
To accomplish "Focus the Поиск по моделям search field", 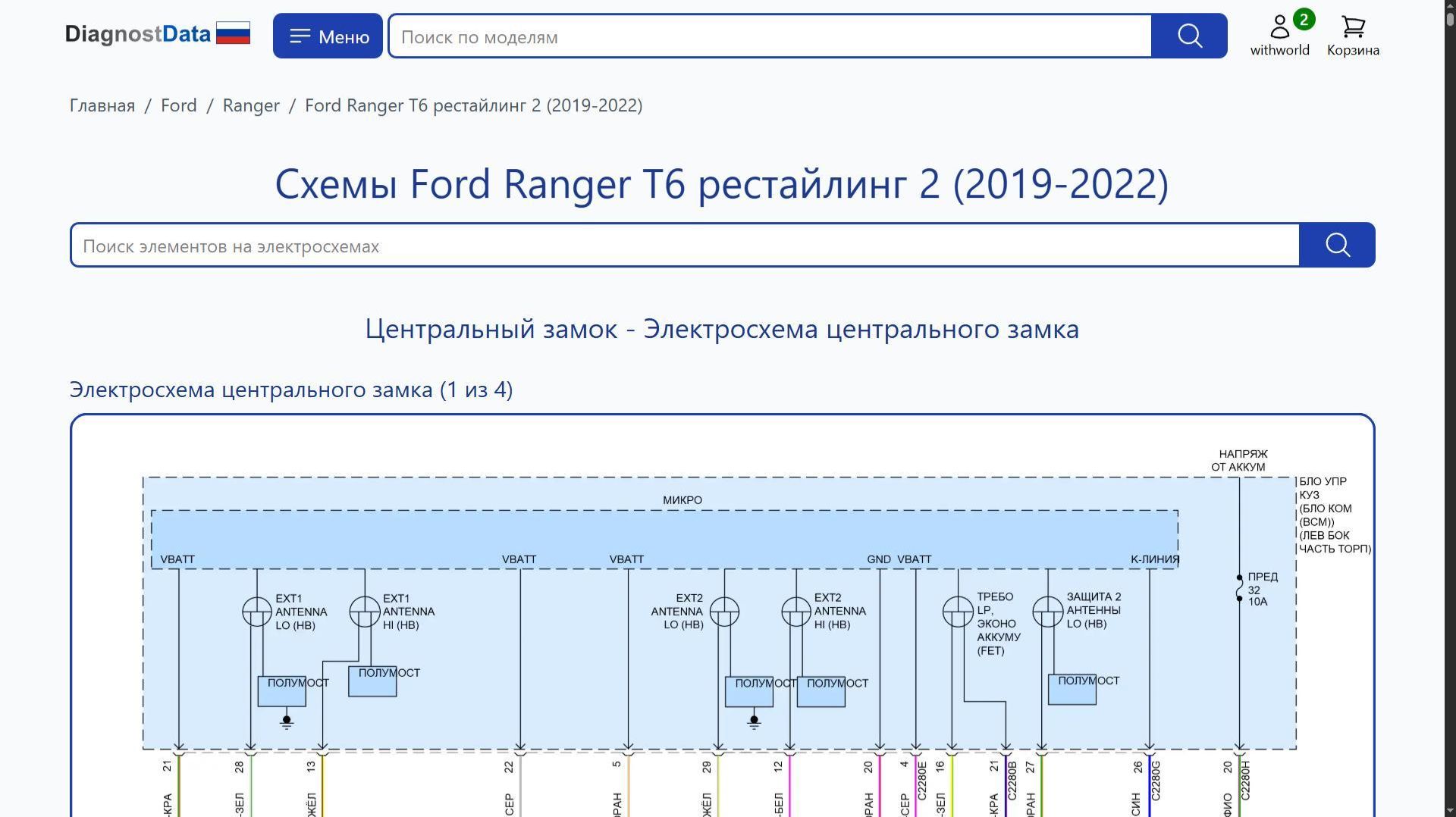I will 770,36.
